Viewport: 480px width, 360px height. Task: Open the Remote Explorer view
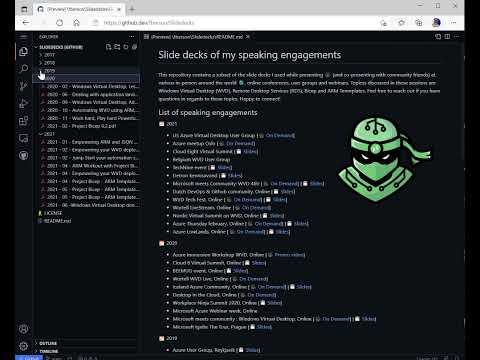pos(23,138)
